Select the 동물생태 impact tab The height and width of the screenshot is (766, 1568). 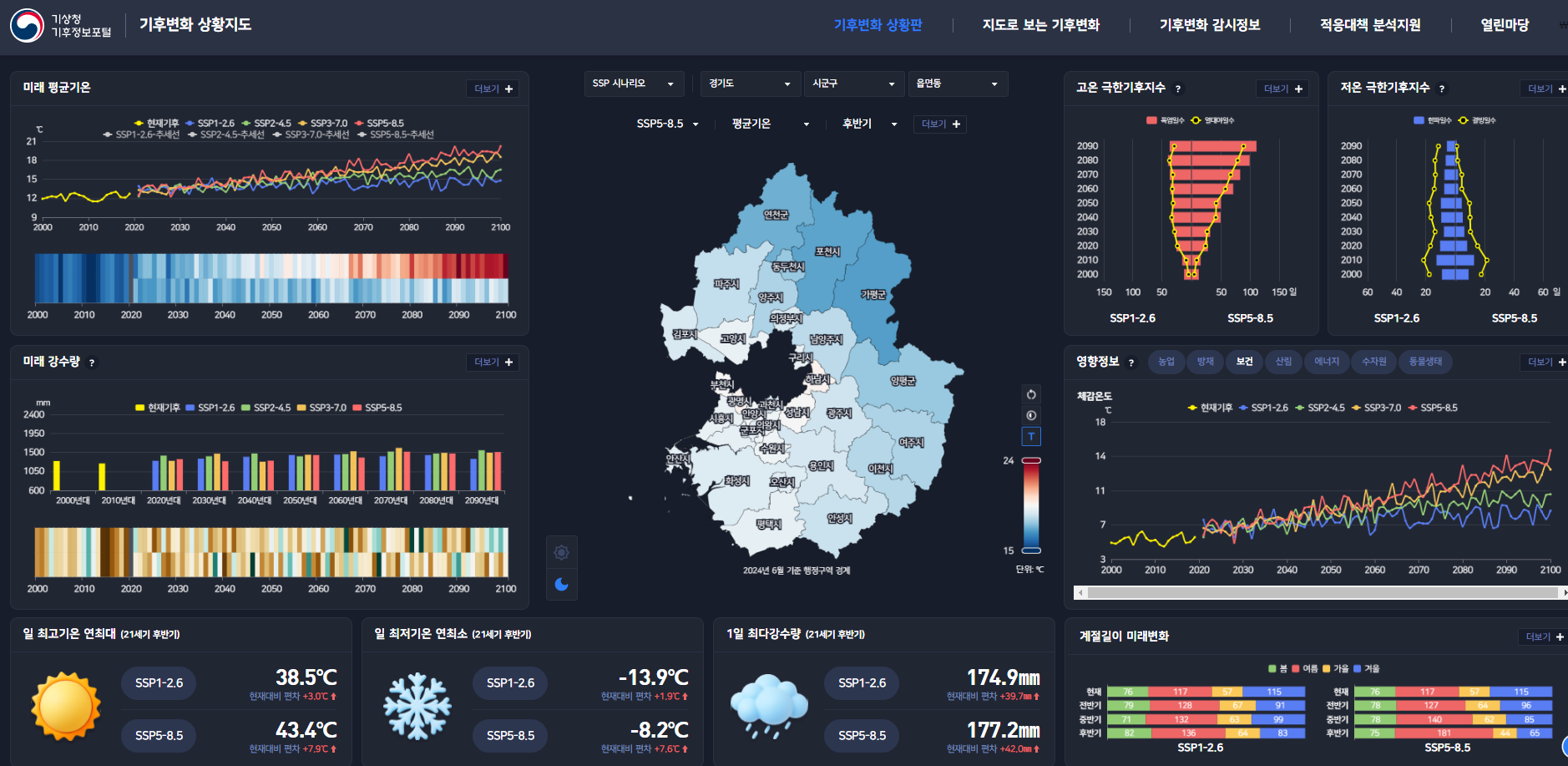pyautogui.click(x=1425, y=362)
